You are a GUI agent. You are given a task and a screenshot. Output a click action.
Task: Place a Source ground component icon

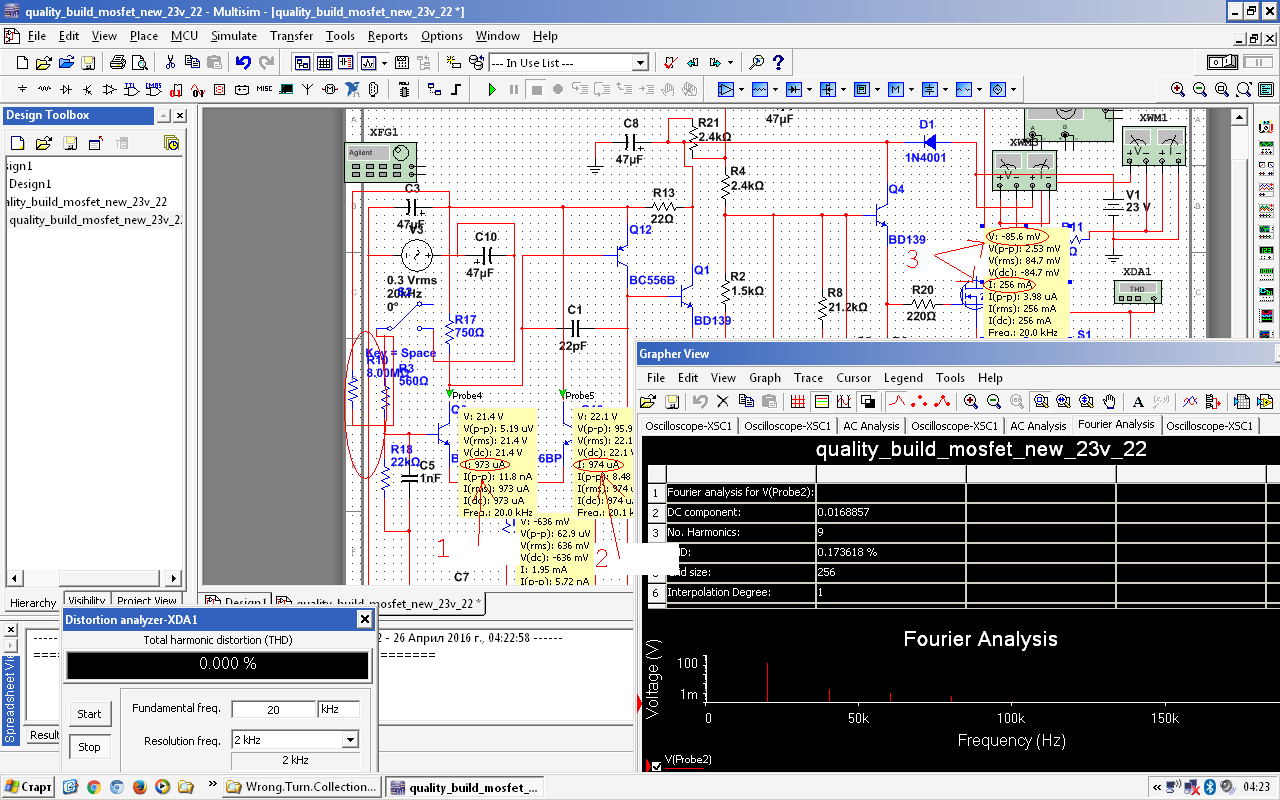pyautogui.click(x=21, y=89)
